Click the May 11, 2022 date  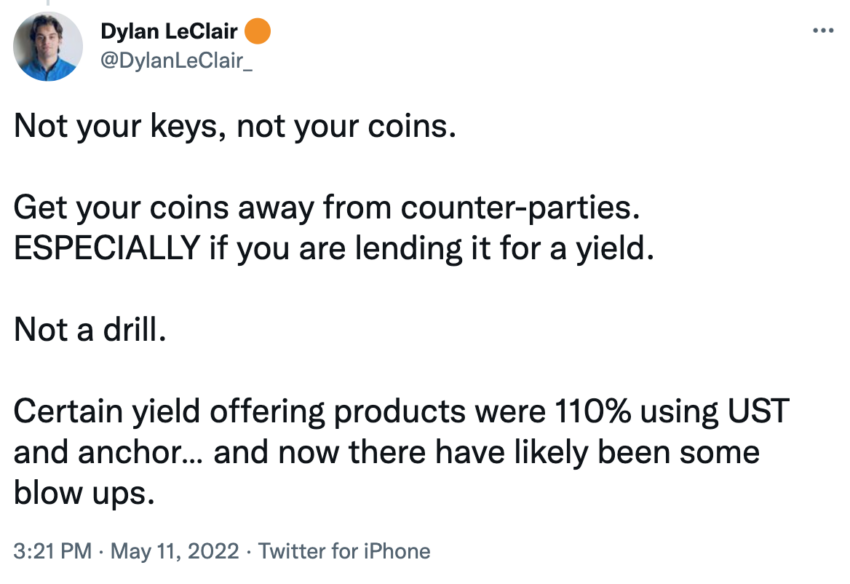pos(175,551)
